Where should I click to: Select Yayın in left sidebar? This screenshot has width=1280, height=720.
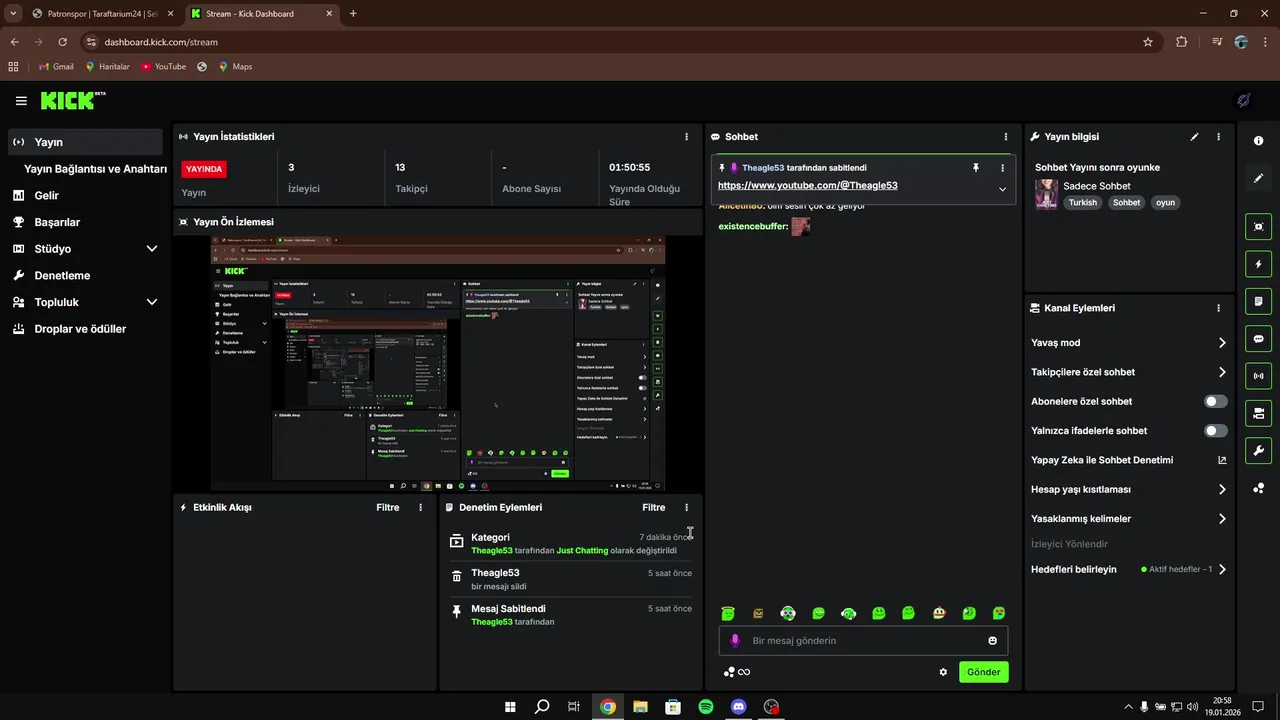(86, 142)
